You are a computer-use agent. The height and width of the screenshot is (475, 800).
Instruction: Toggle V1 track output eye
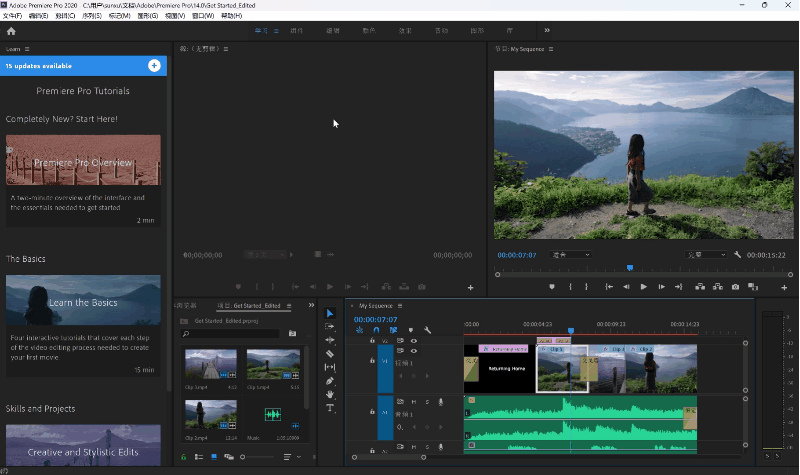(x=414, y=351)
